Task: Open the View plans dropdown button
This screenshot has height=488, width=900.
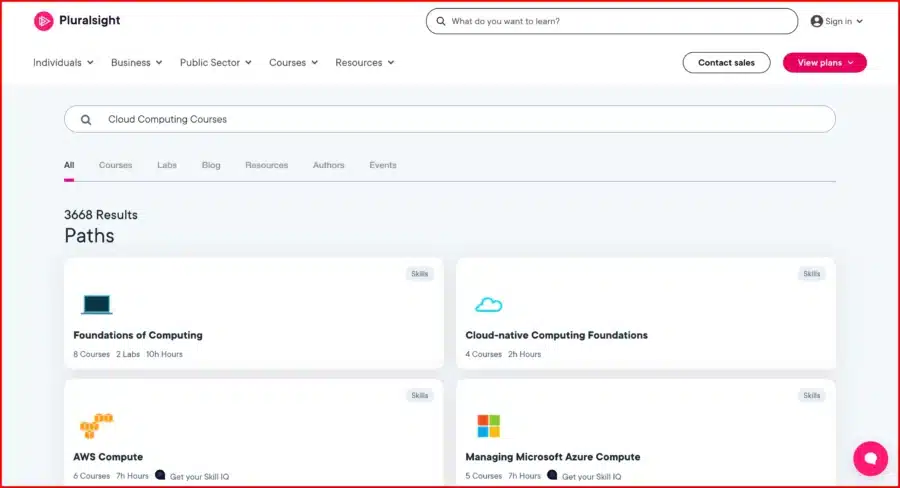Action: tap(825, 63)
